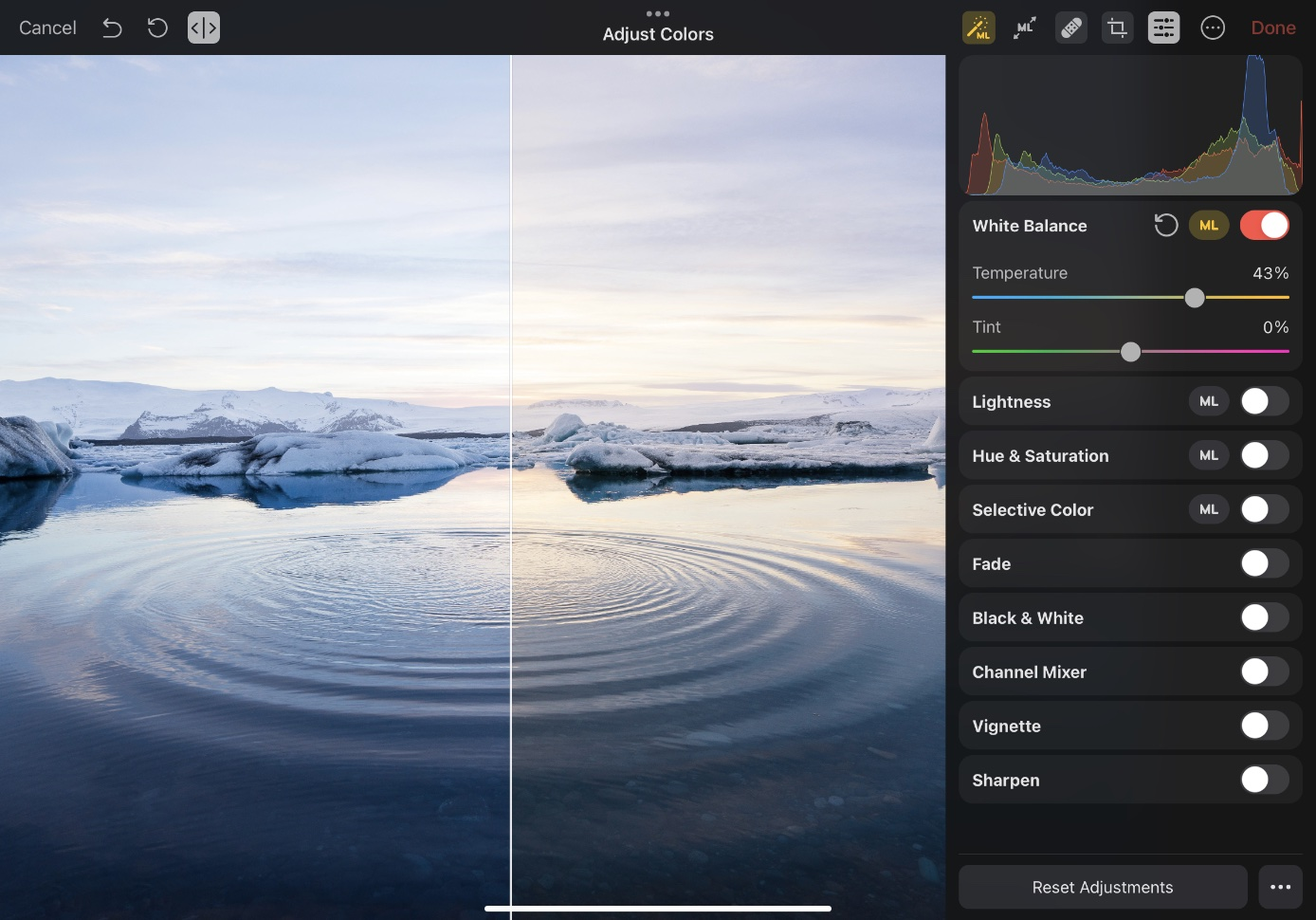Click the Tint slider handle
This screenshot has width=1316, height=920.
click(x=1130, y=352)
